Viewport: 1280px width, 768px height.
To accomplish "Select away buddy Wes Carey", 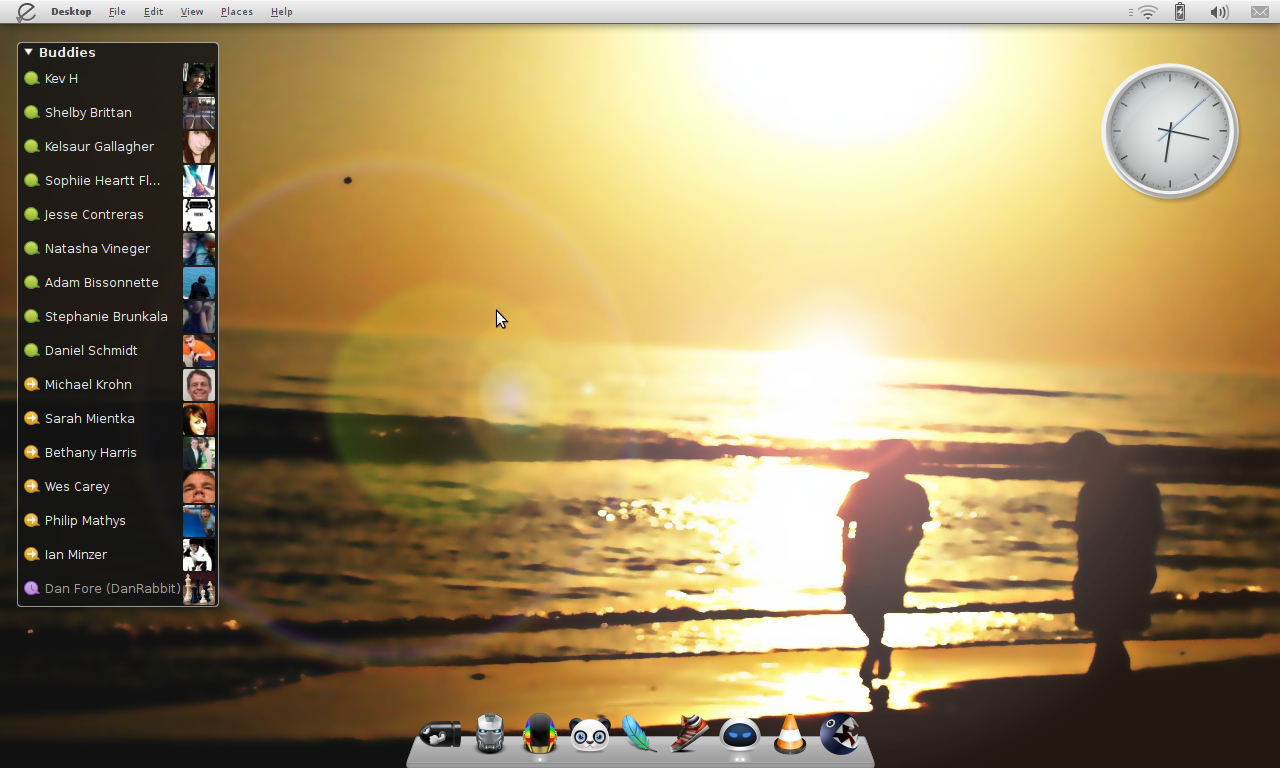I will [x=118, y=486].
